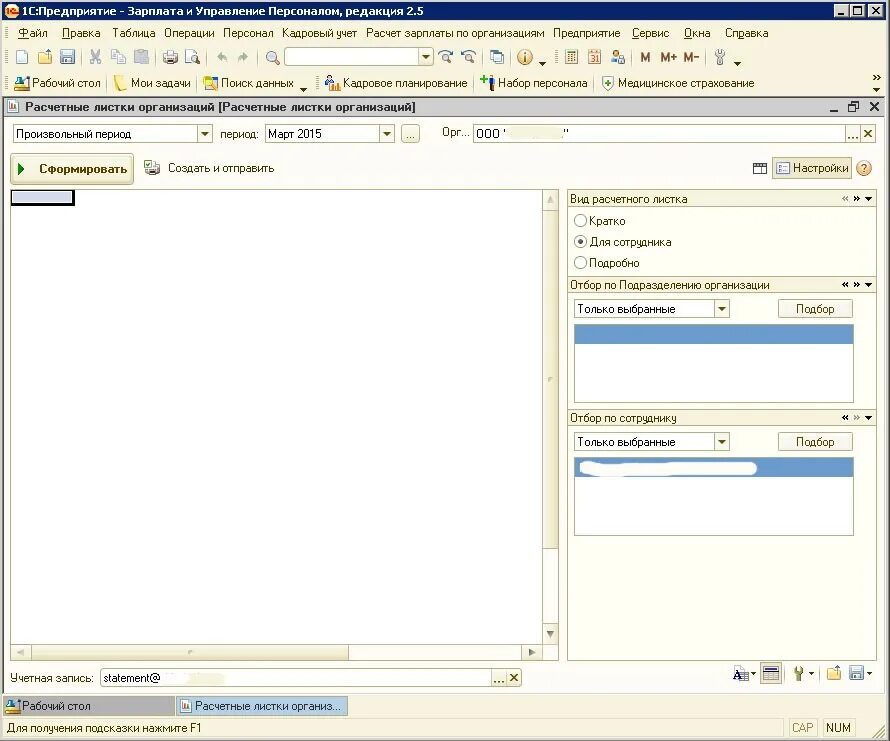Open the Март 2015 period dropdown
The image size is (890, 741).
387,134
